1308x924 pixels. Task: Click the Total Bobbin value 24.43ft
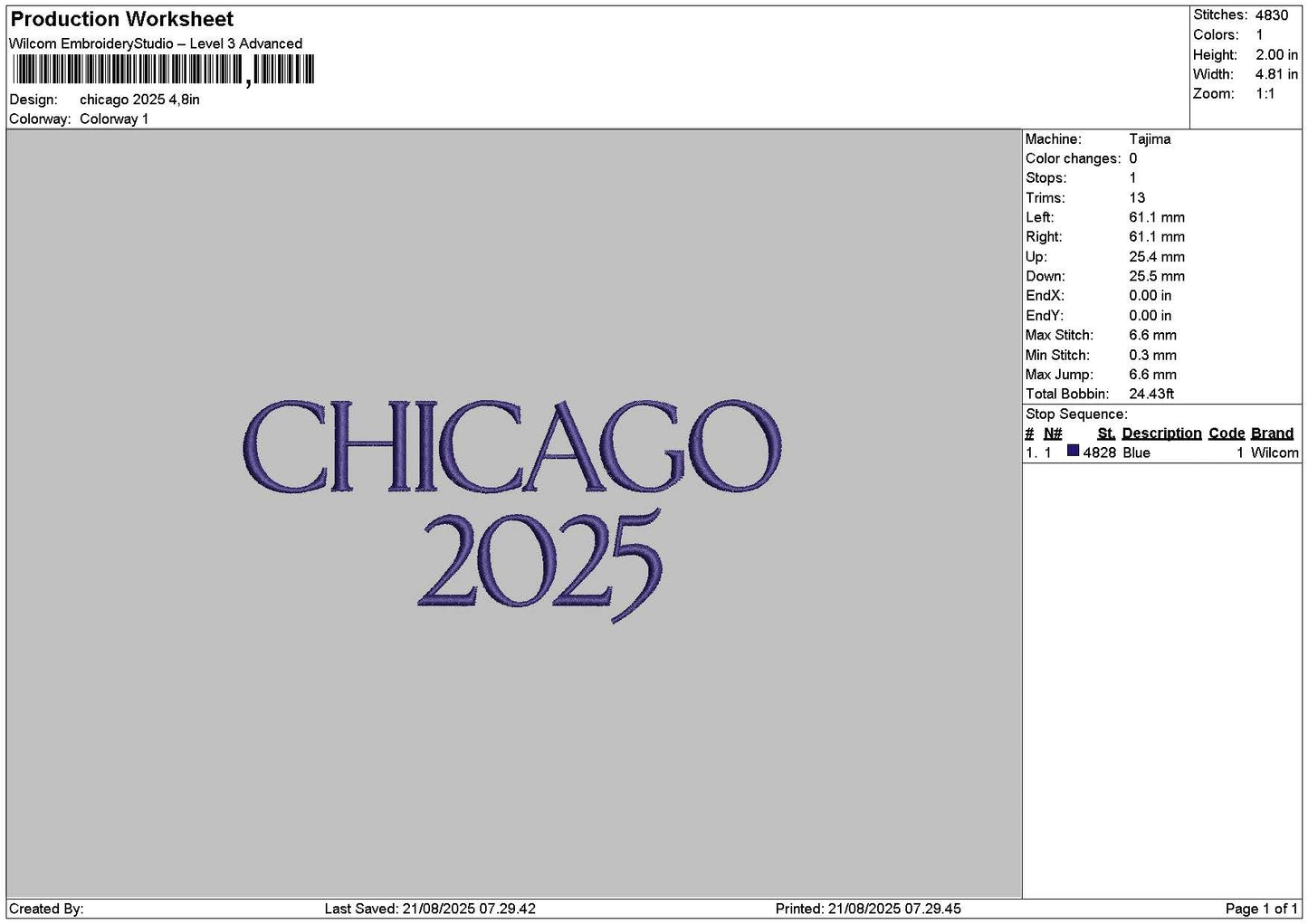1151,394
